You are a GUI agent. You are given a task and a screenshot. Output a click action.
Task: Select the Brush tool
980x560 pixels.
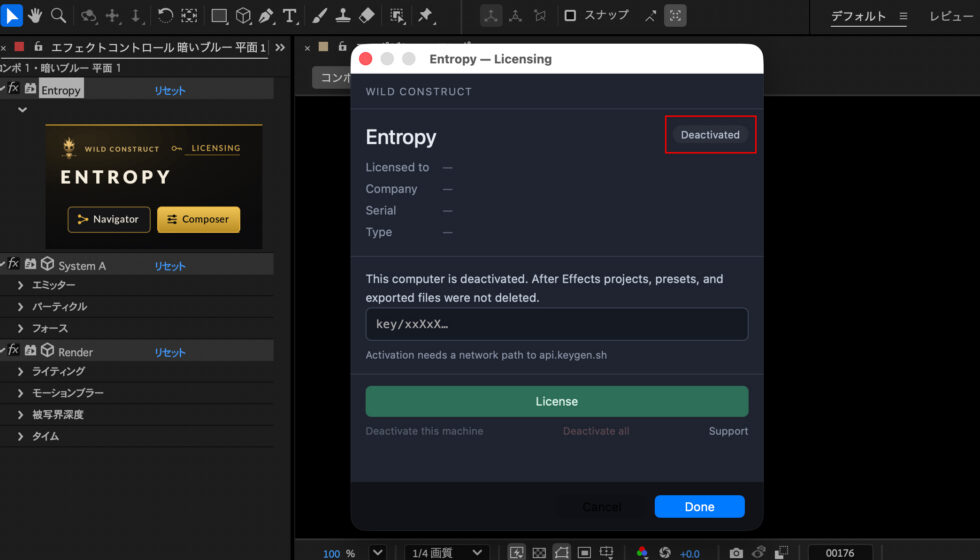click(x=319, y=16)
